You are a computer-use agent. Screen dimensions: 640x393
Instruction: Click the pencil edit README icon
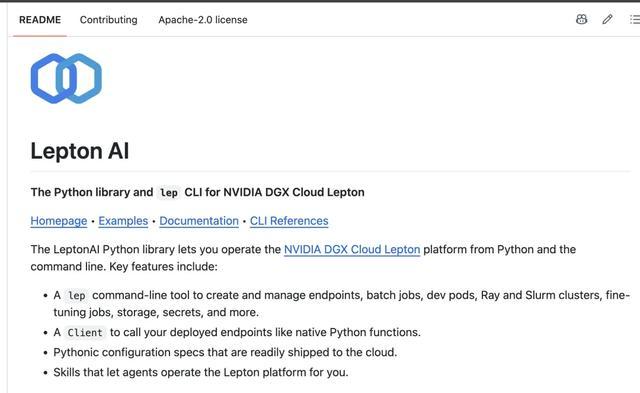607,19
